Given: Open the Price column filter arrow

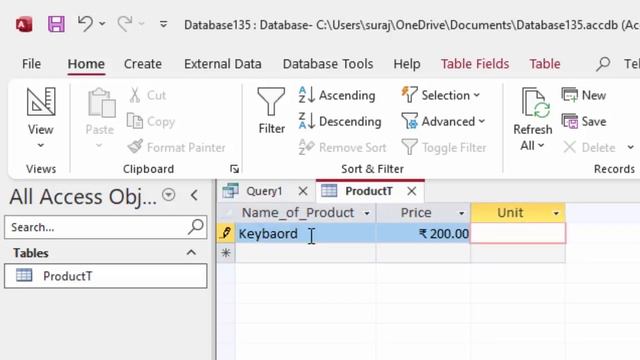Looking at the screenshot, I should pyautogui.click(x=461, y=213).
